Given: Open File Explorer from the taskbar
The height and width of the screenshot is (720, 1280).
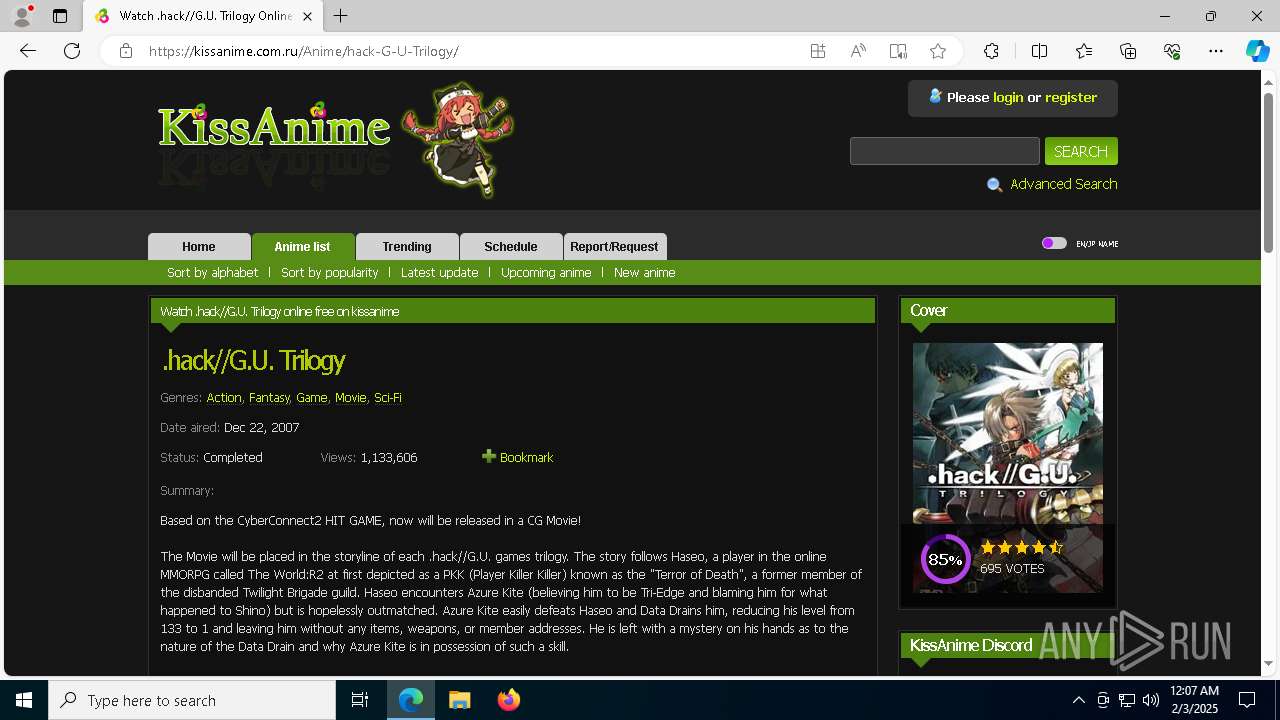Looking at the screenshot, I should 460,700.
